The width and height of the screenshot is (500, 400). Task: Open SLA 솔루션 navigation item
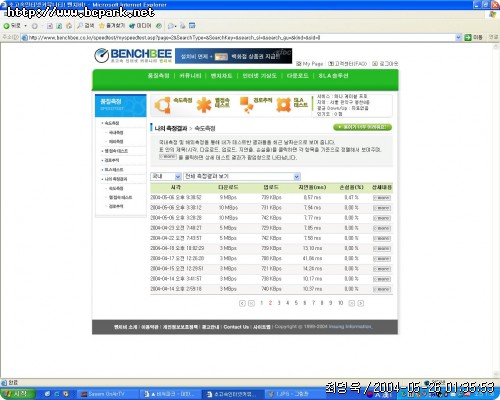coord(333,76)
